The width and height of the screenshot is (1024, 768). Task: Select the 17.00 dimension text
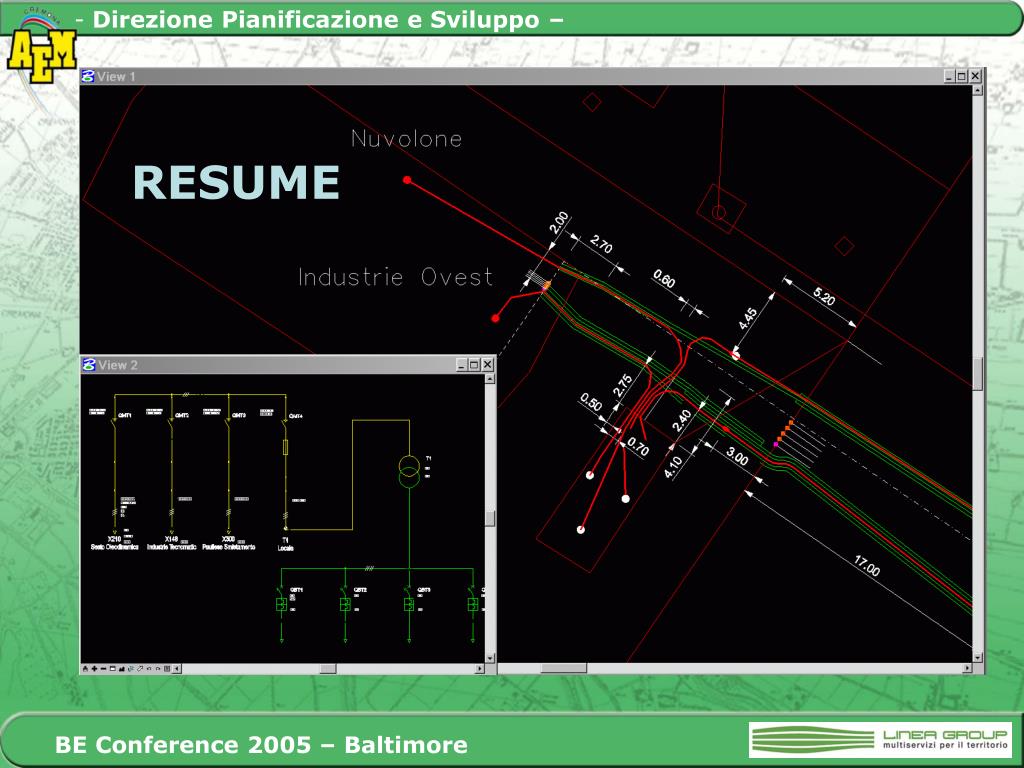pyautogui.click(x=867, y=565)
